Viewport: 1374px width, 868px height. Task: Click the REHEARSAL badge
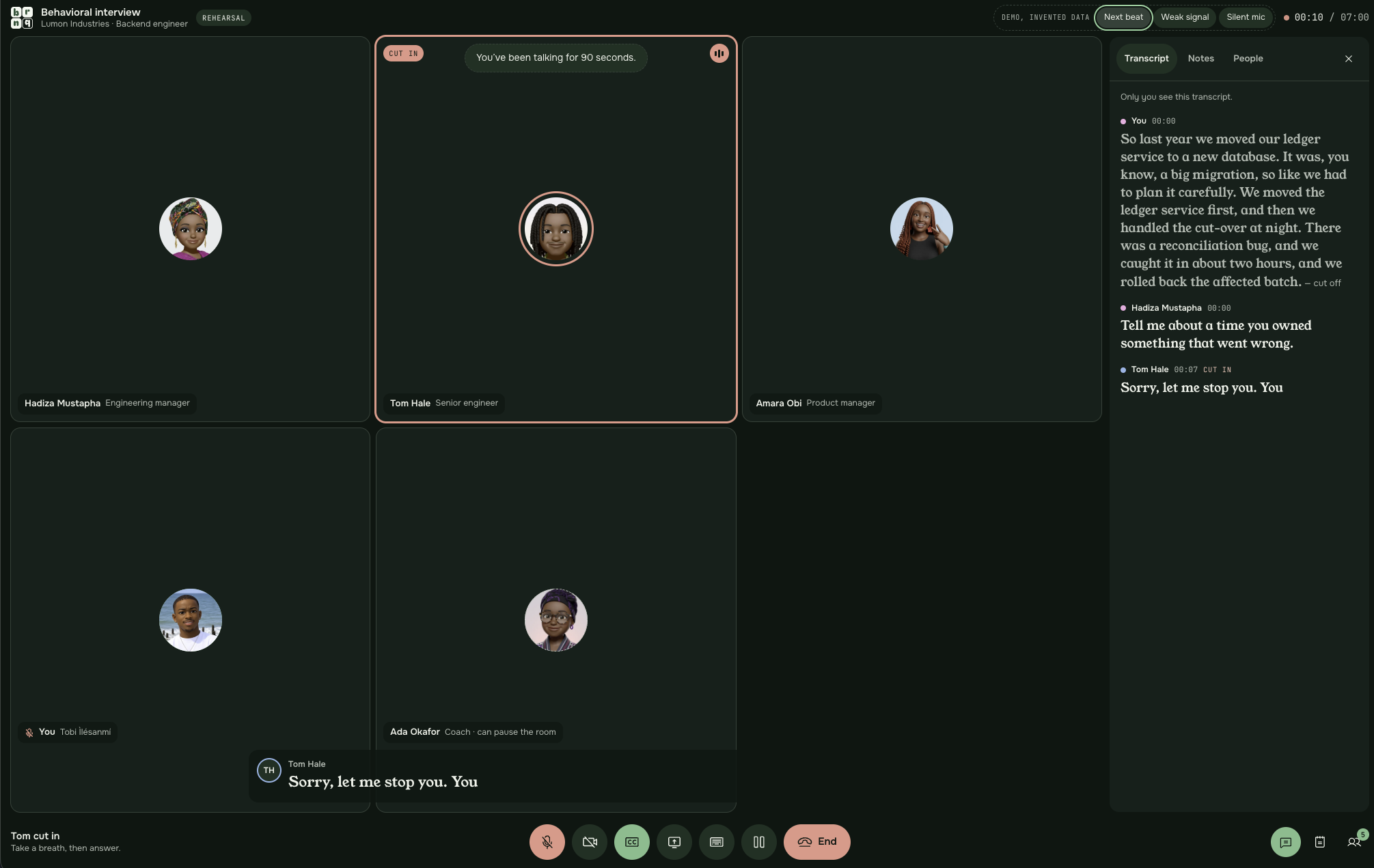pyautogui.click(x=223, y=18)
